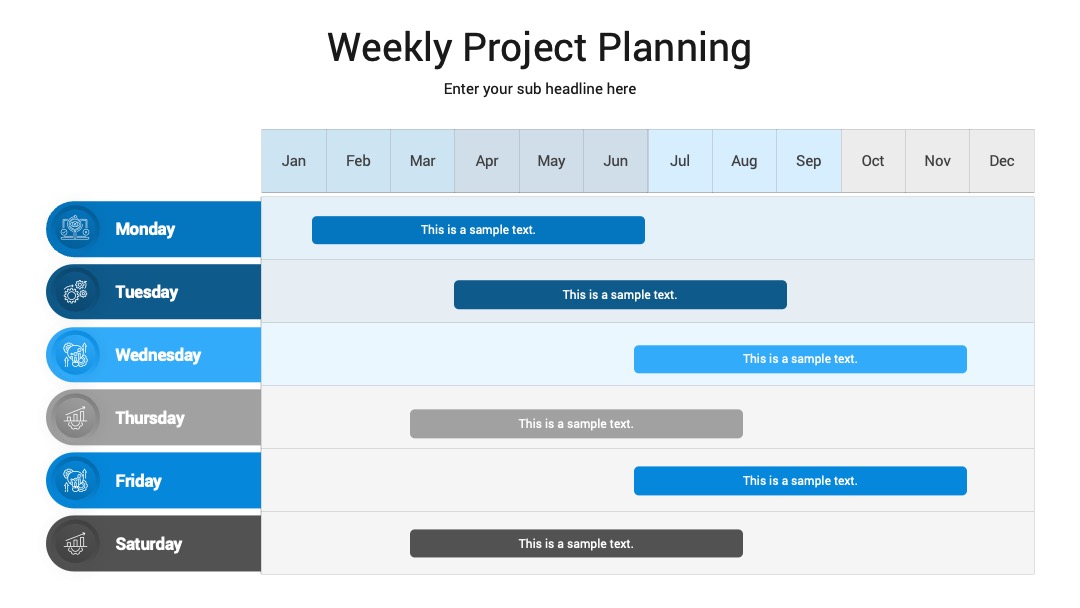Screen dimensions: 1080x608
Task: Click the Jan month header
Action: 293,161
